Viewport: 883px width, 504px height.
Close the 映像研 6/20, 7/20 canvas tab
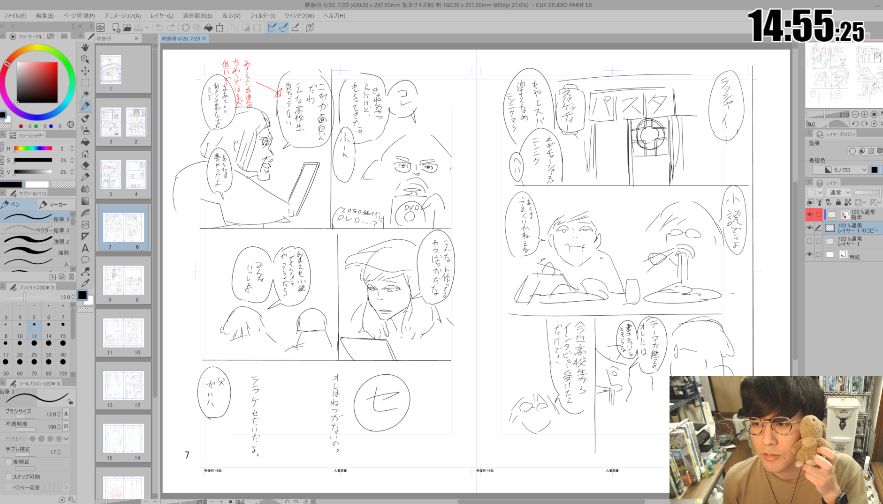(204, 38)
